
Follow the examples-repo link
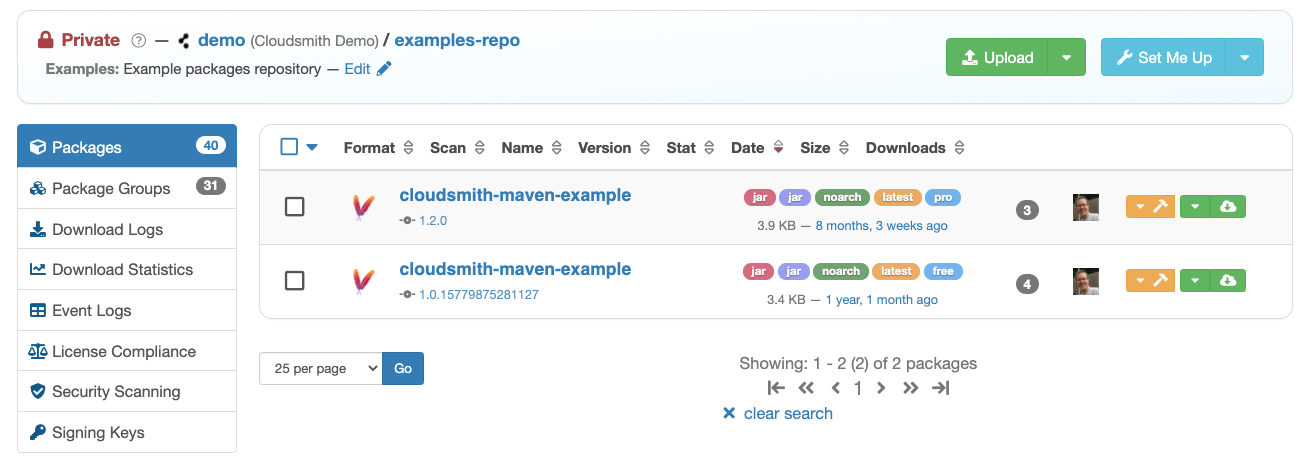click(457, 40)
